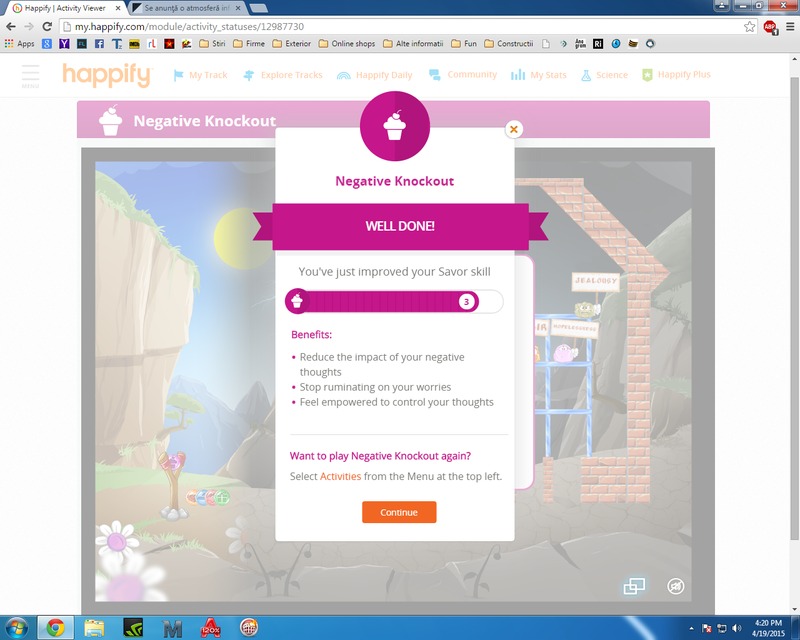Open the Windows Start menu
Viewport: 800px width, 640px height.
(x=17, y=628)
